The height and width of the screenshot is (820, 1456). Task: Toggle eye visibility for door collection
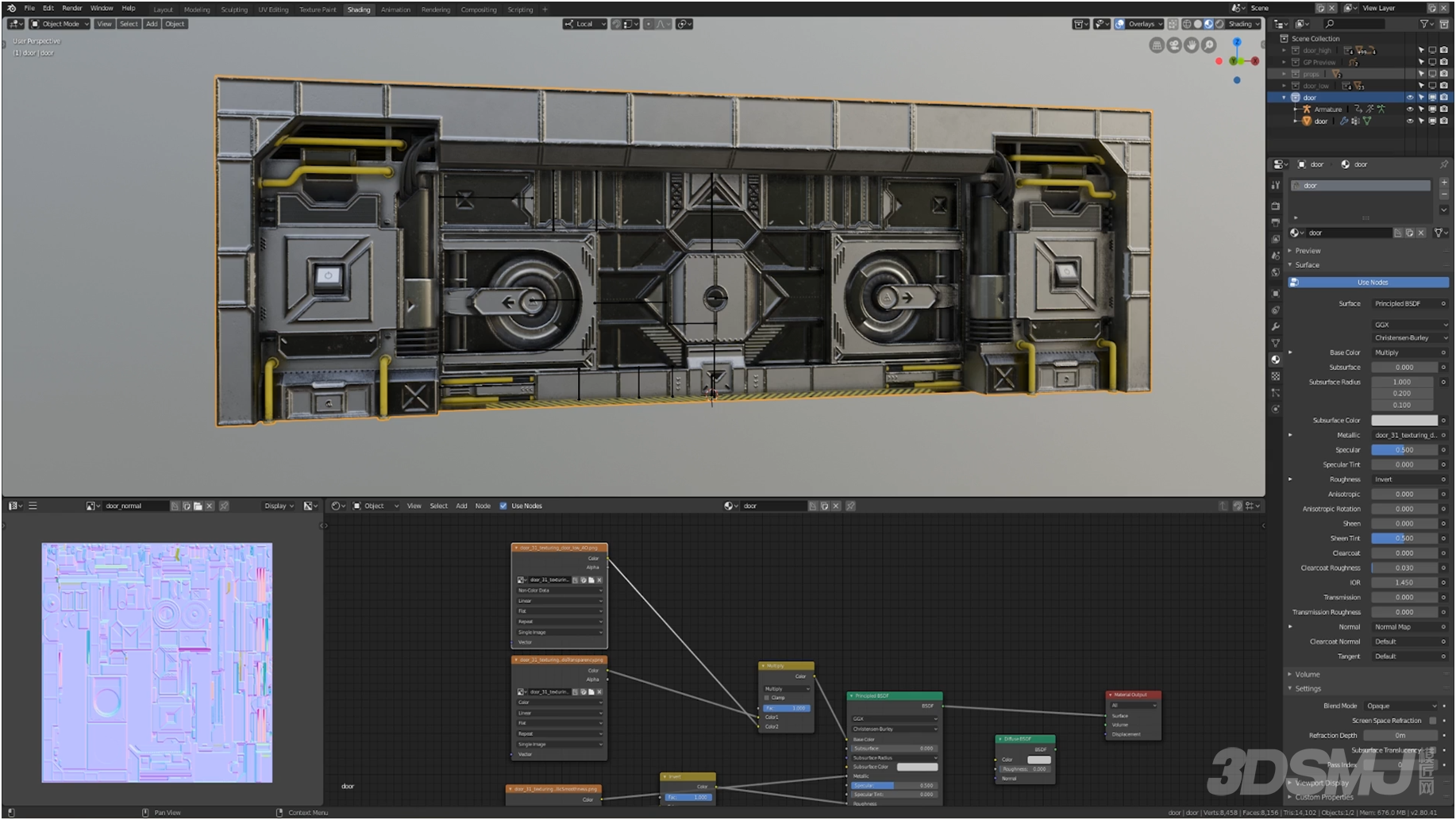[x=1410, y=98]
